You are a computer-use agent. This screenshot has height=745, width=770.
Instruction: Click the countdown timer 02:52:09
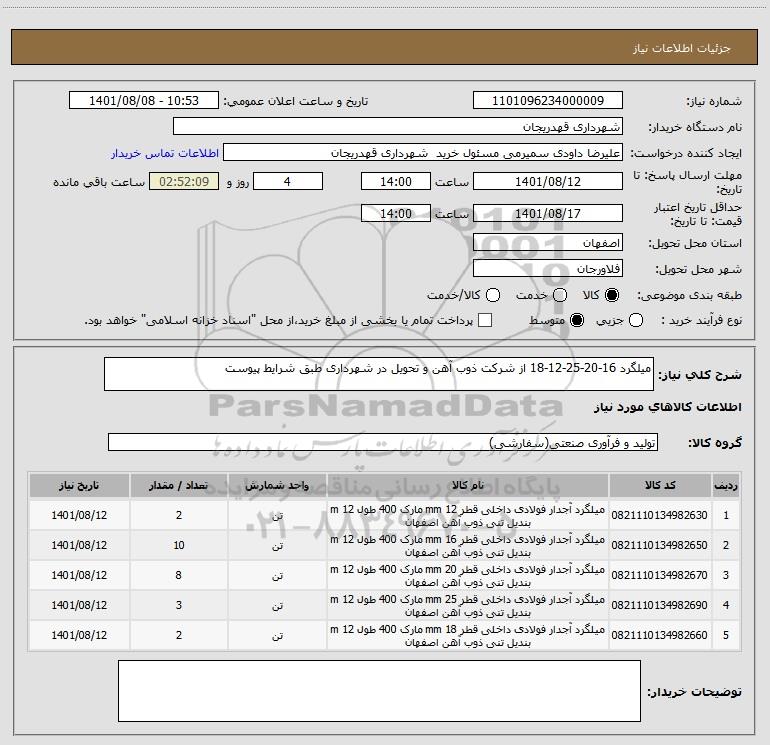(184, 182)
